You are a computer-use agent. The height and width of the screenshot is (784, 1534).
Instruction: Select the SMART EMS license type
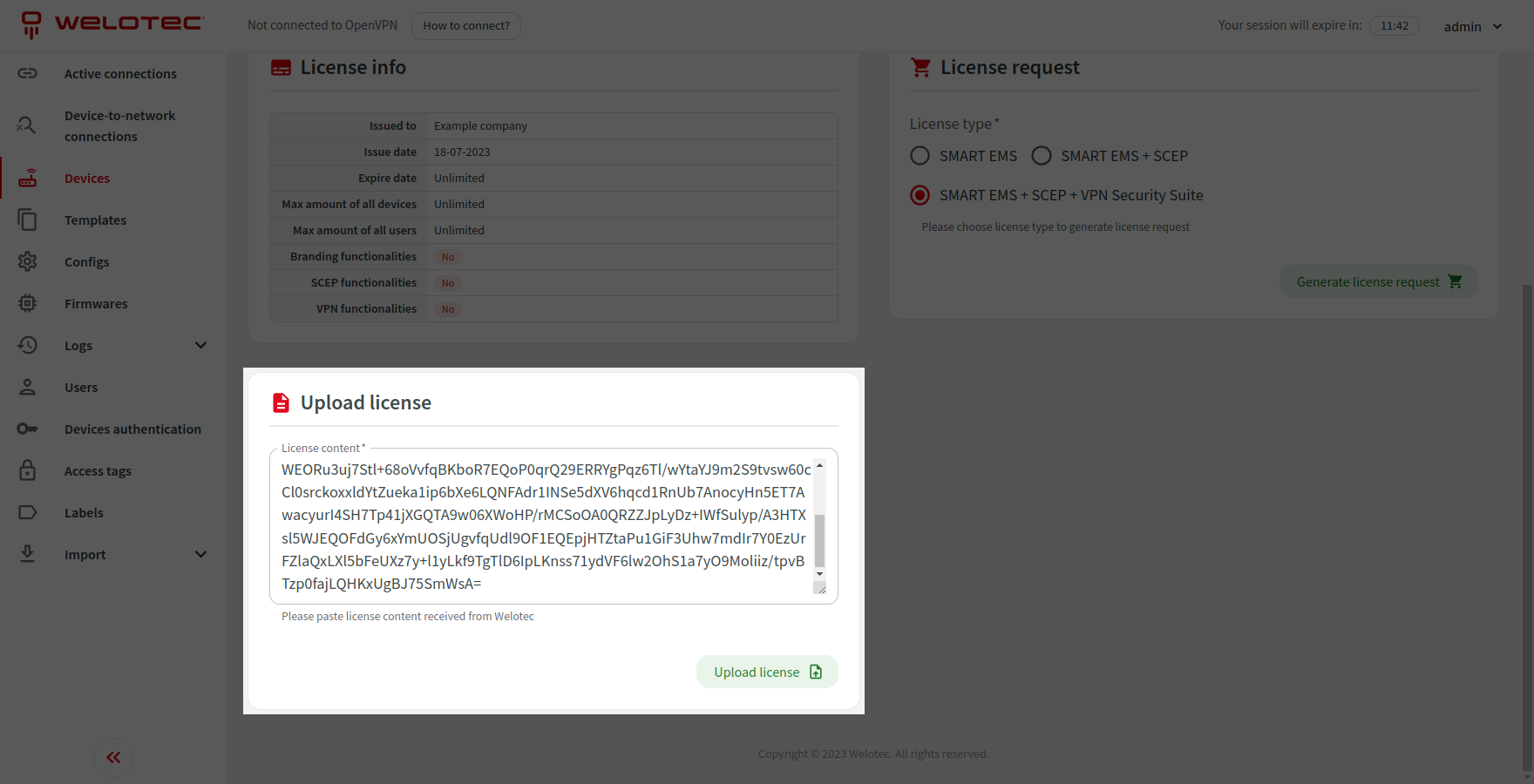click(920, 155)
